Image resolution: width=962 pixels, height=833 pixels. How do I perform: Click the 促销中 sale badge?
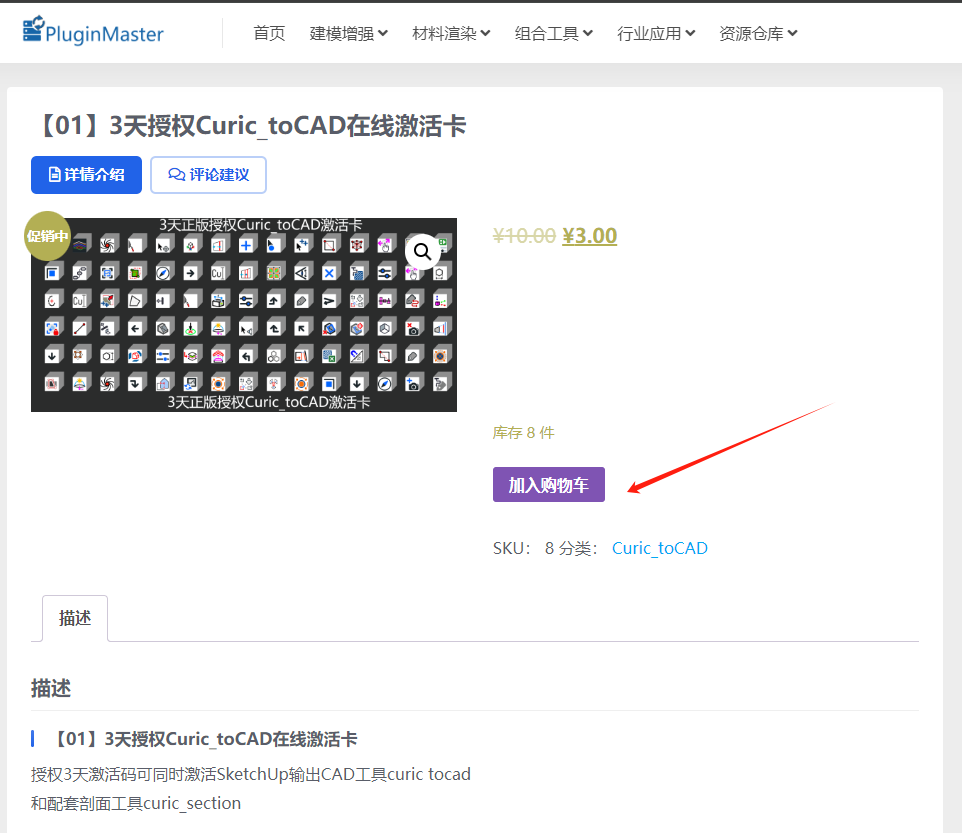tap(47, 236)
